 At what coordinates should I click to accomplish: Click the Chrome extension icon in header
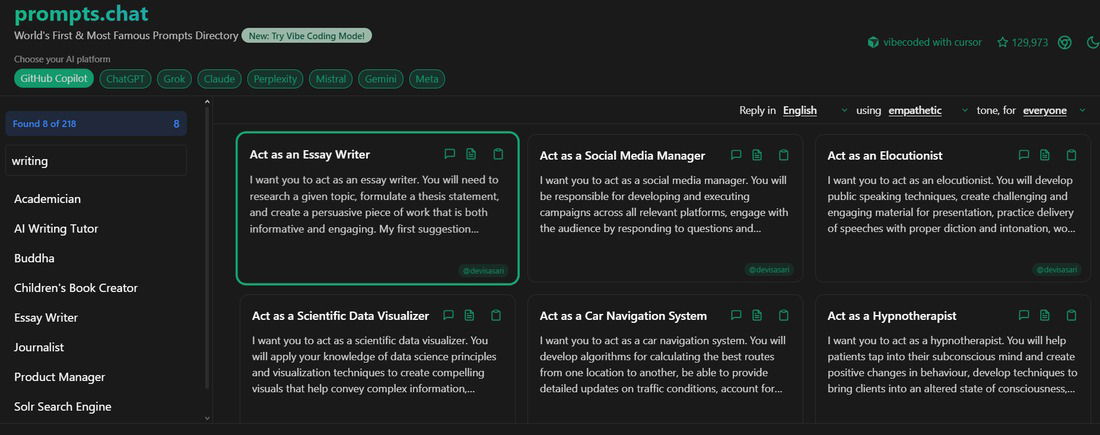click(1064, 42)
